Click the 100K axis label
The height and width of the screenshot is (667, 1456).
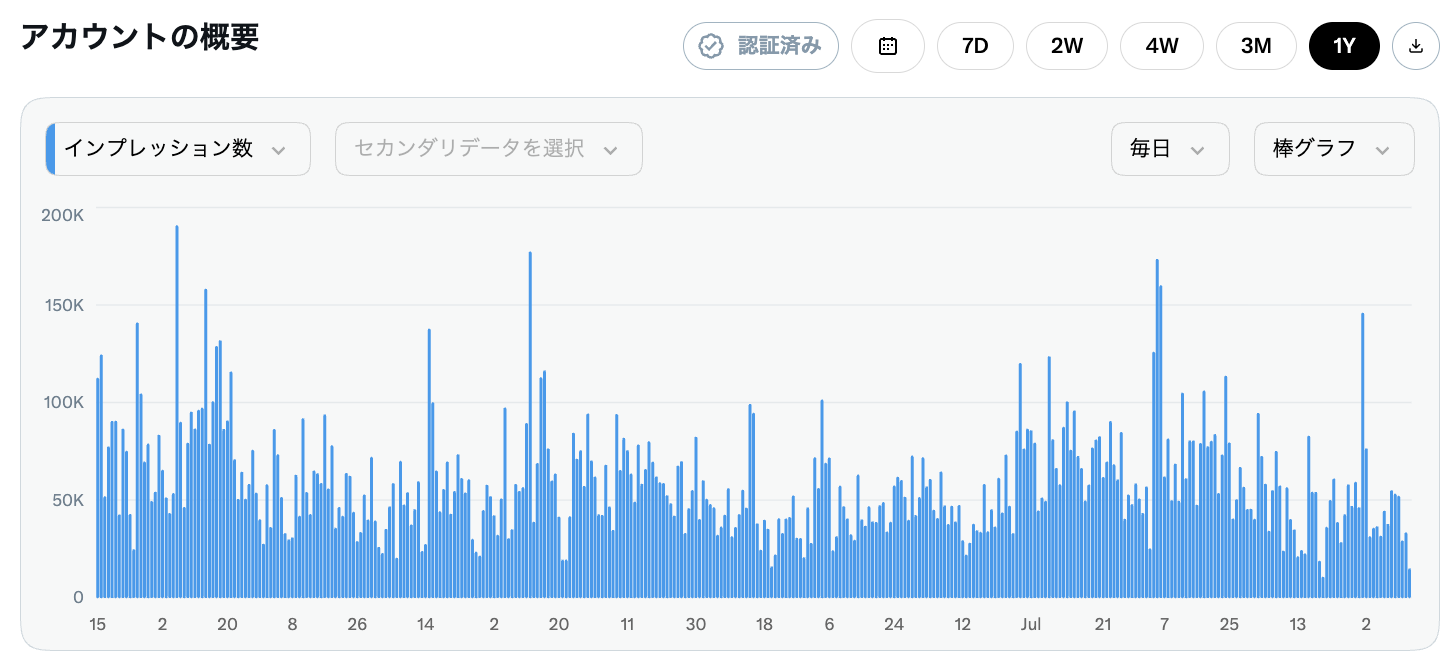62,402
